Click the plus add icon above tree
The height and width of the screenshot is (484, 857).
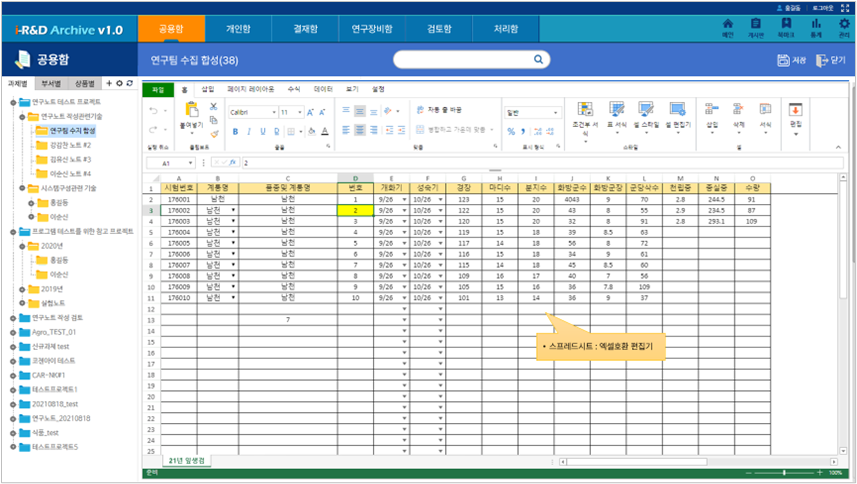(109, 83)
